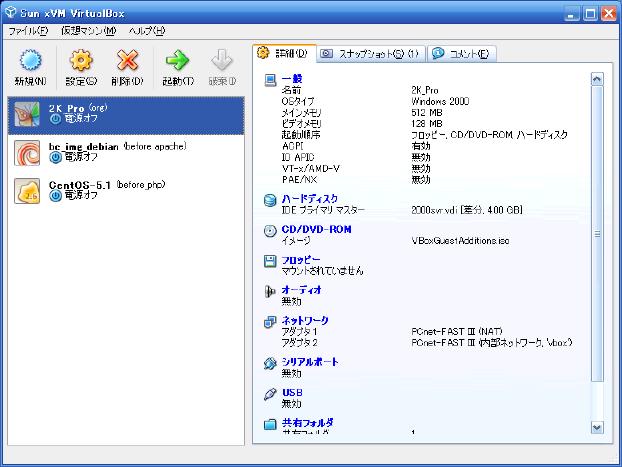Open the Serial Port (シリアルポート) link
The image size is (622, 467).
click(310, 362)
